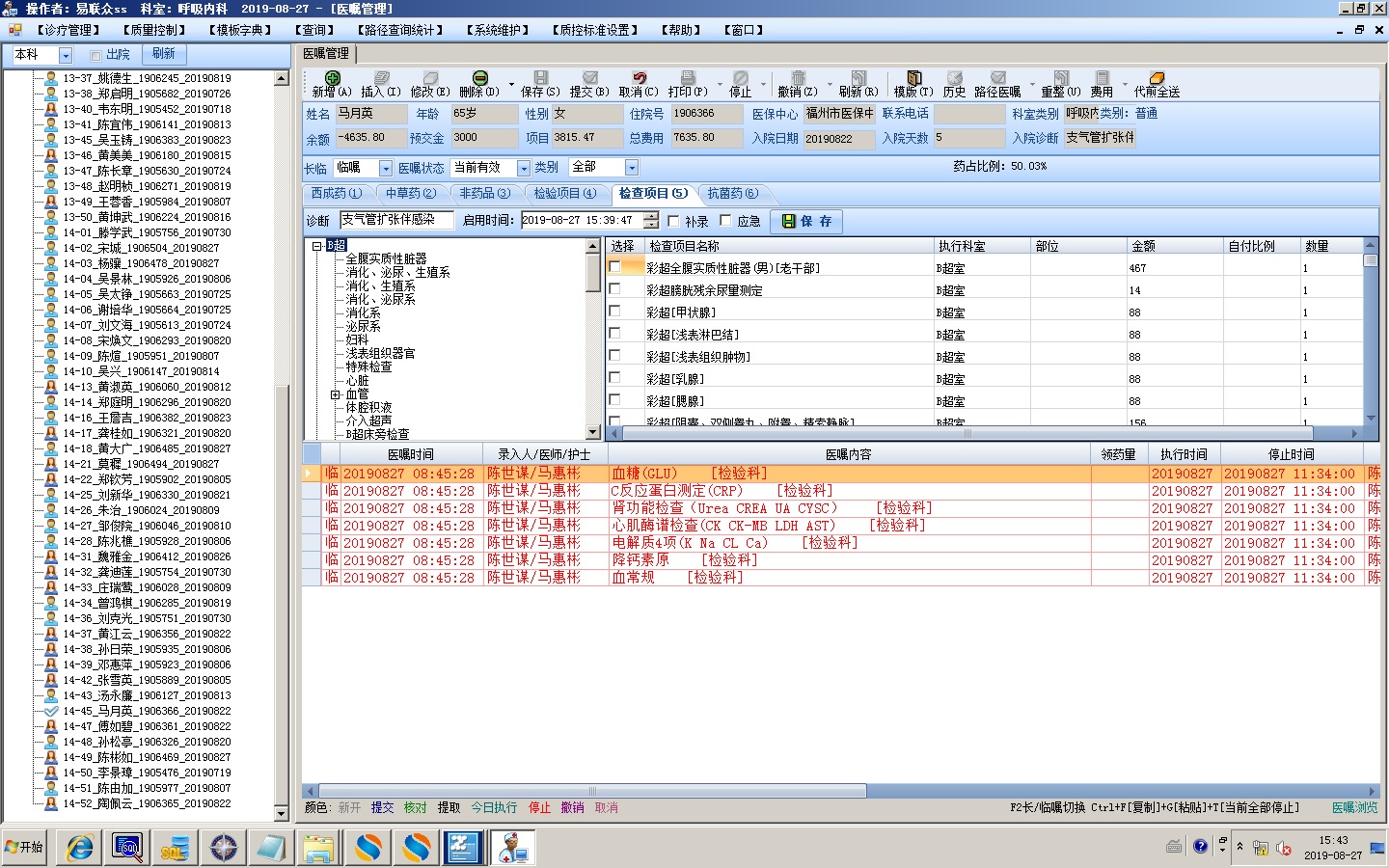Check the box for 彩超[浅表淋巴结]
Screen dimensions: 1389x868
point(614,333)
